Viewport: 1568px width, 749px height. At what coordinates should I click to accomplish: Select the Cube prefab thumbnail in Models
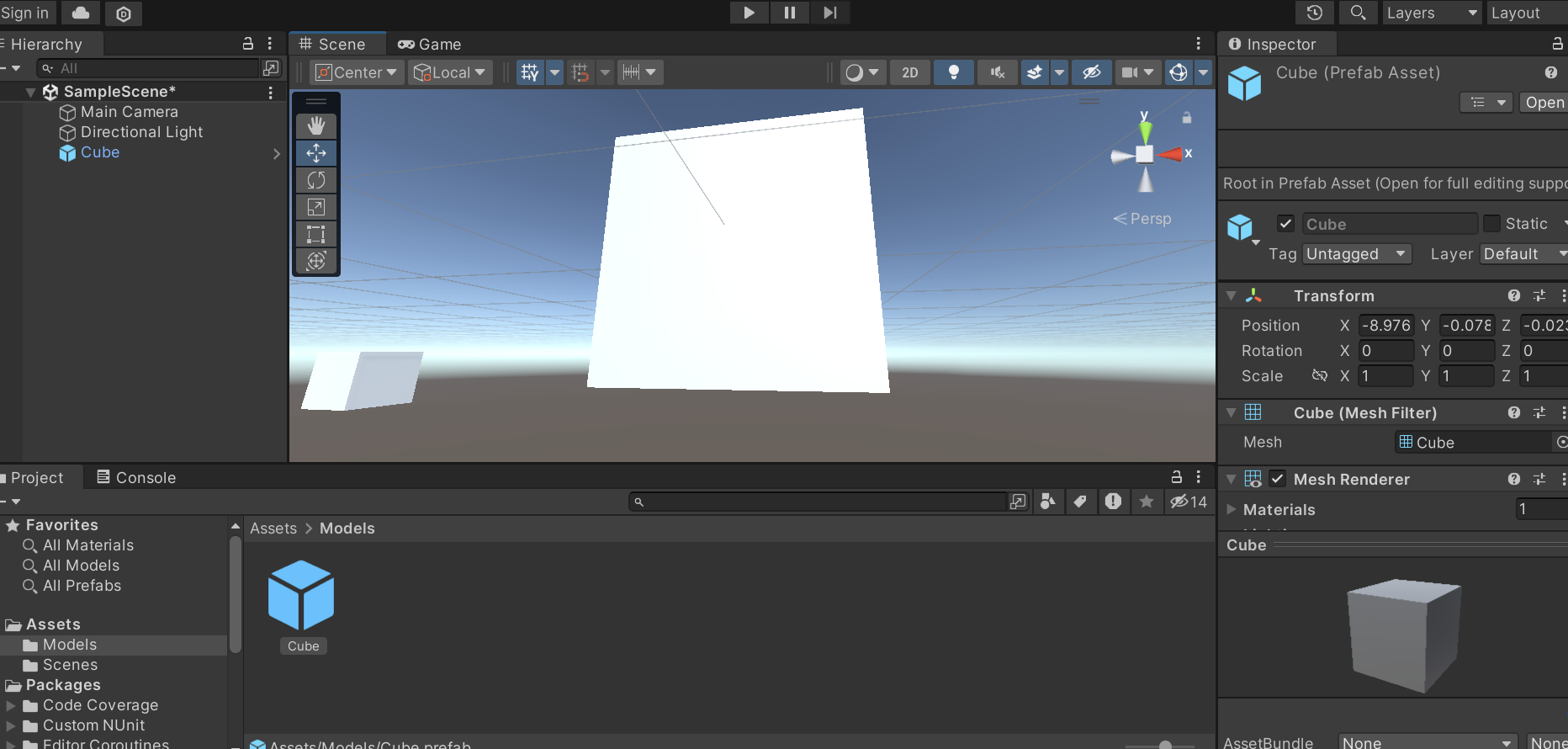[x=302, y=596]
